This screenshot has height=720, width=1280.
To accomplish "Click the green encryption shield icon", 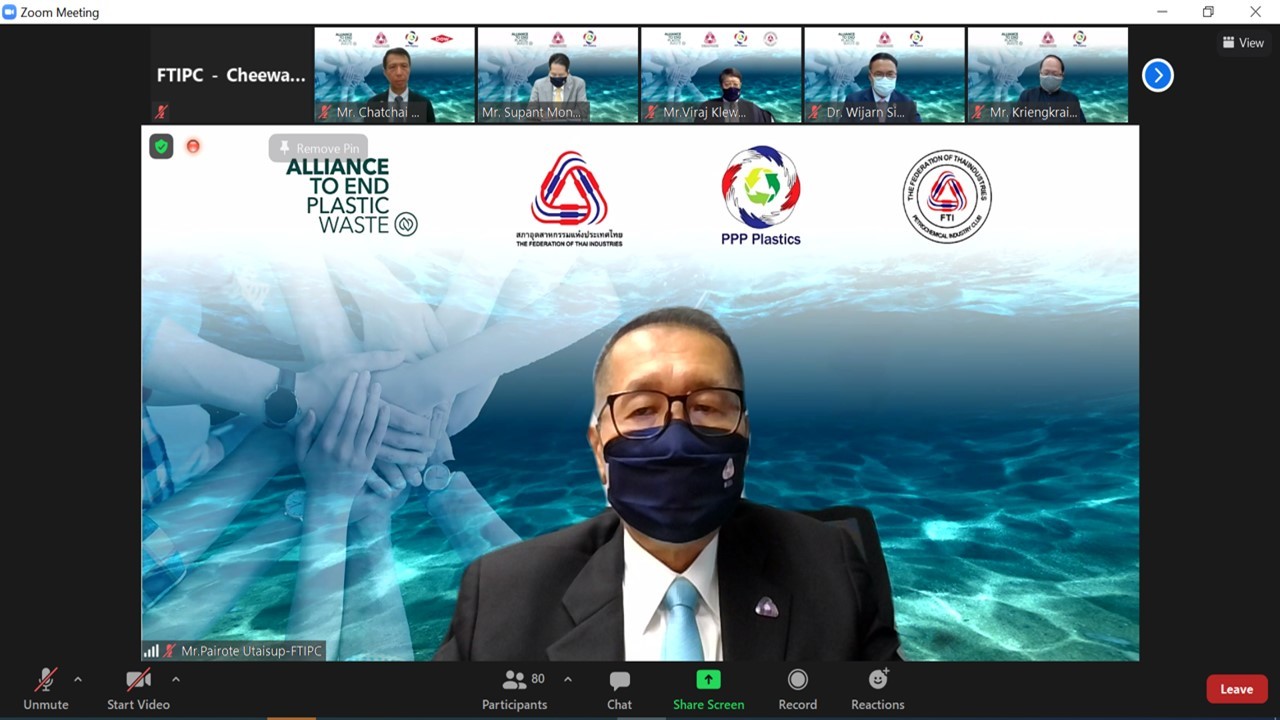I will click(161, 147).
